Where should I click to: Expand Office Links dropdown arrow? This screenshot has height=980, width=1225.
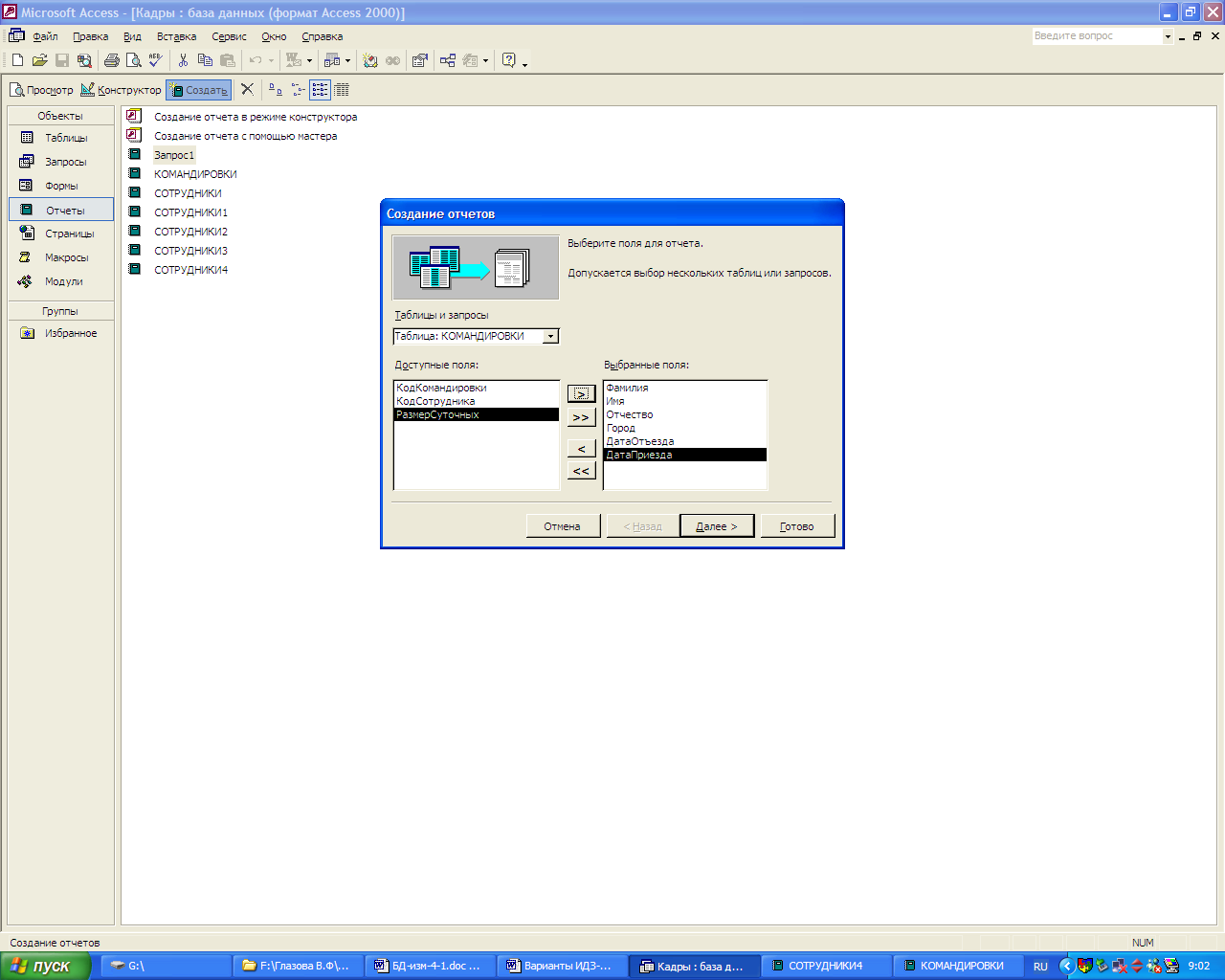click(309, 60)
